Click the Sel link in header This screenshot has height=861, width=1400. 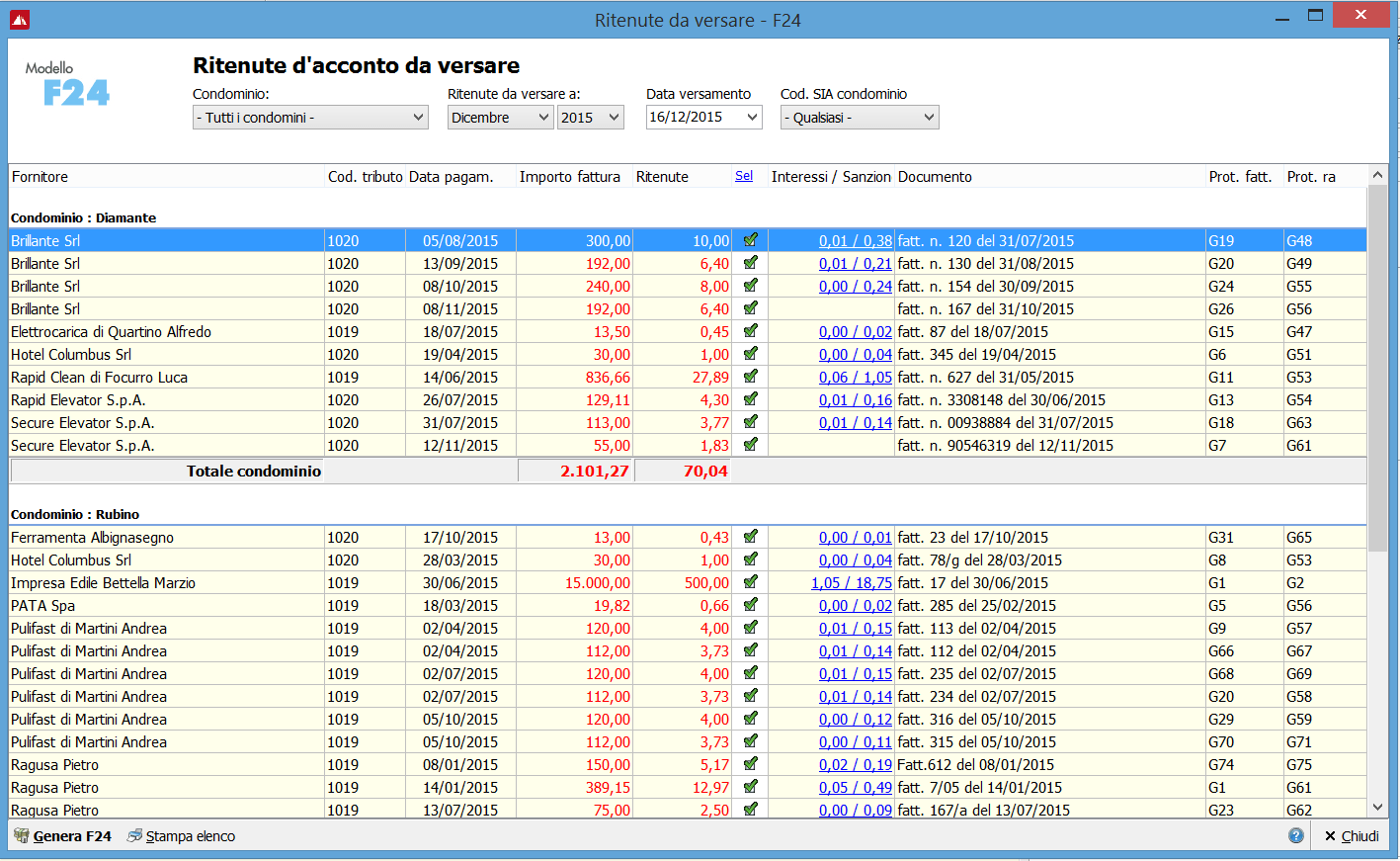coord(744,176)
